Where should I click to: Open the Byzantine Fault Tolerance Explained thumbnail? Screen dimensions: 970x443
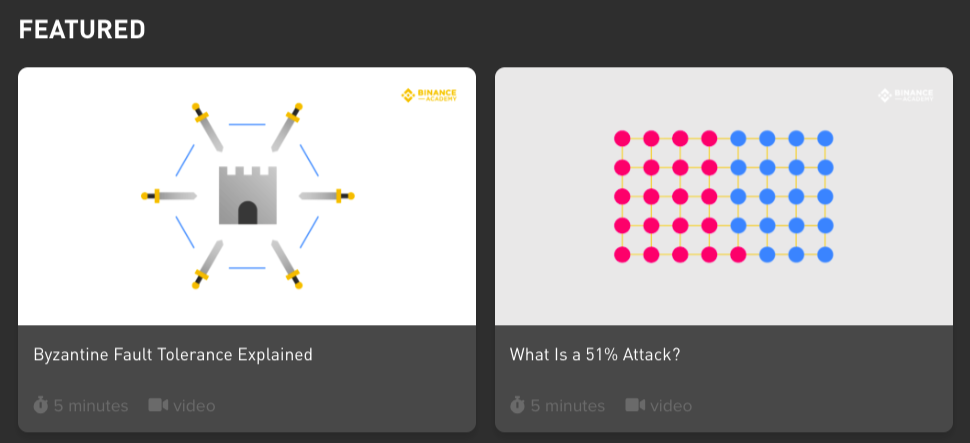(247, 196)
